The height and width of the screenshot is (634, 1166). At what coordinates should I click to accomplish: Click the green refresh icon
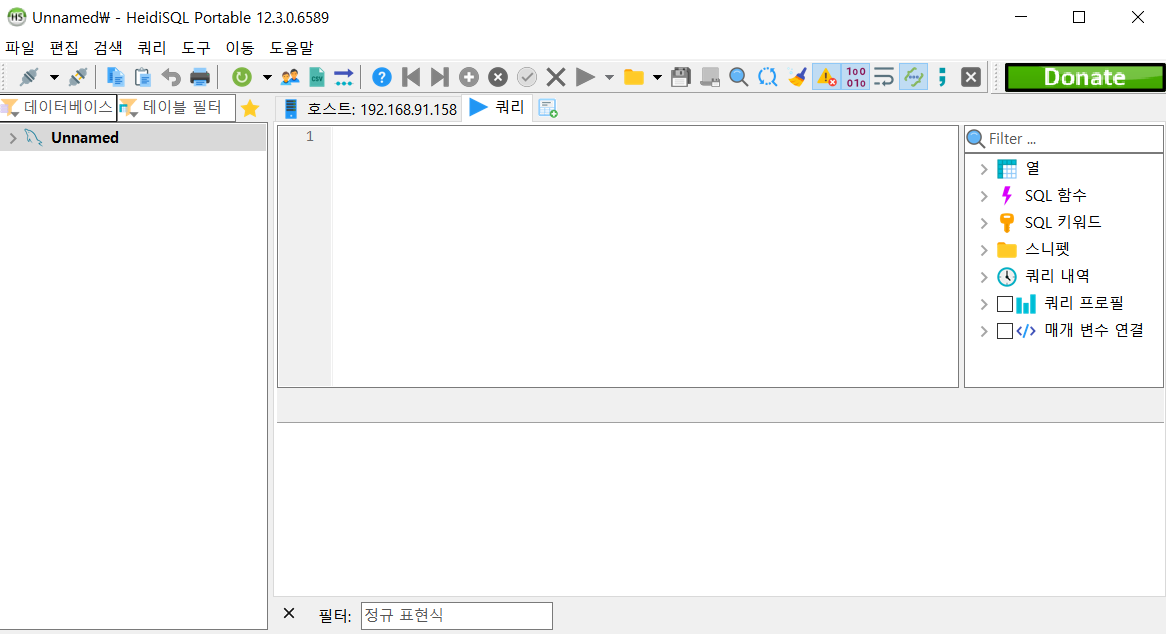click(x=242, y=77)
